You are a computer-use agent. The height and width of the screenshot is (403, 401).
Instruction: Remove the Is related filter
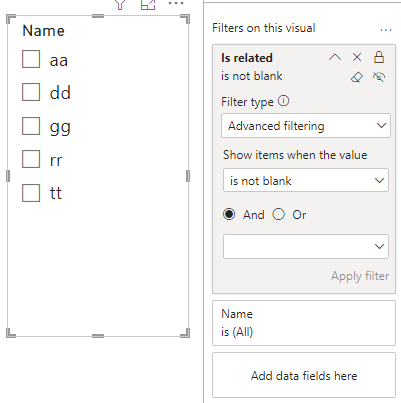click(357, 57)
